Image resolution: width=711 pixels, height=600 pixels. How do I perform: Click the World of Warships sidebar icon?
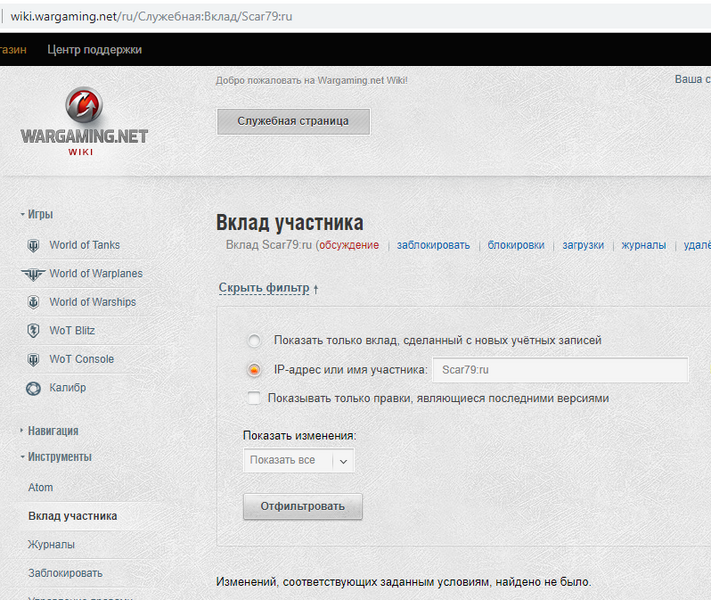click(32, 302)
